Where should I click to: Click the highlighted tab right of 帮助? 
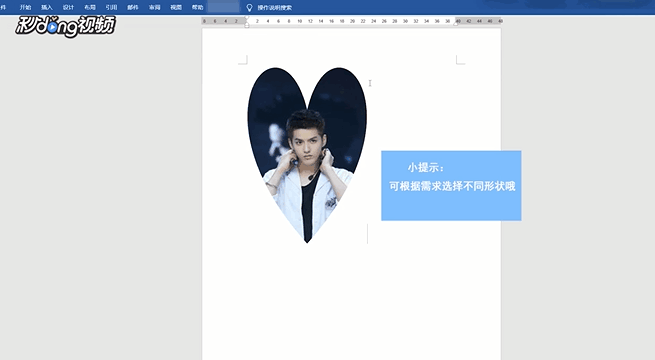(223, 7)
